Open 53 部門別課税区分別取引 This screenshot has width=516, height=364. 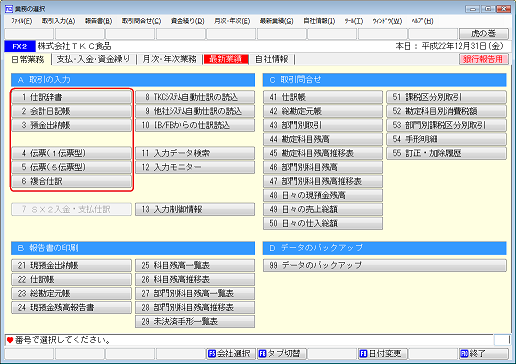[446, 125]
